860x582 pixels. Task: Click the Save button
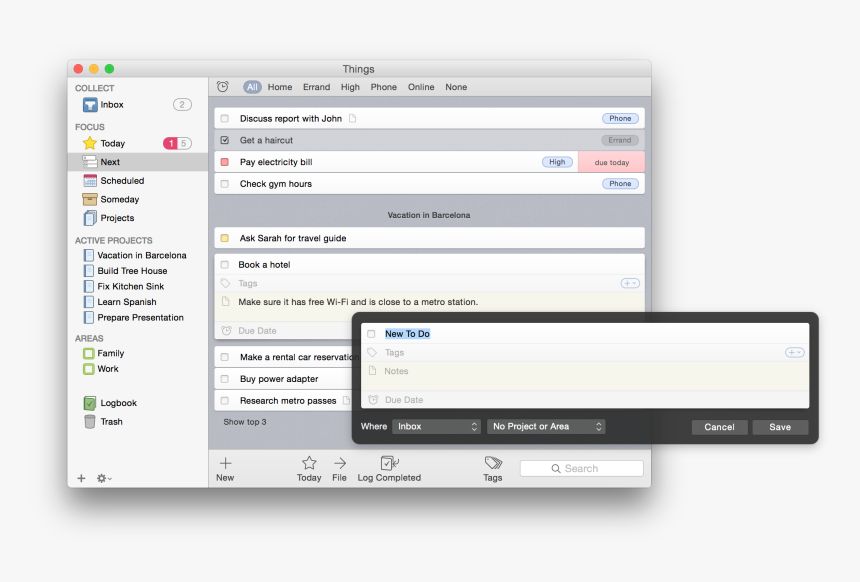[780, 427]
